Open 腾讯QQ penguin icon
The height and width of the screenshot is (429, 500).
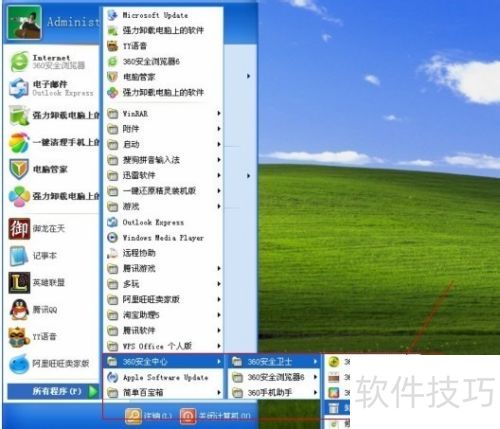click(x=19, y=309)
